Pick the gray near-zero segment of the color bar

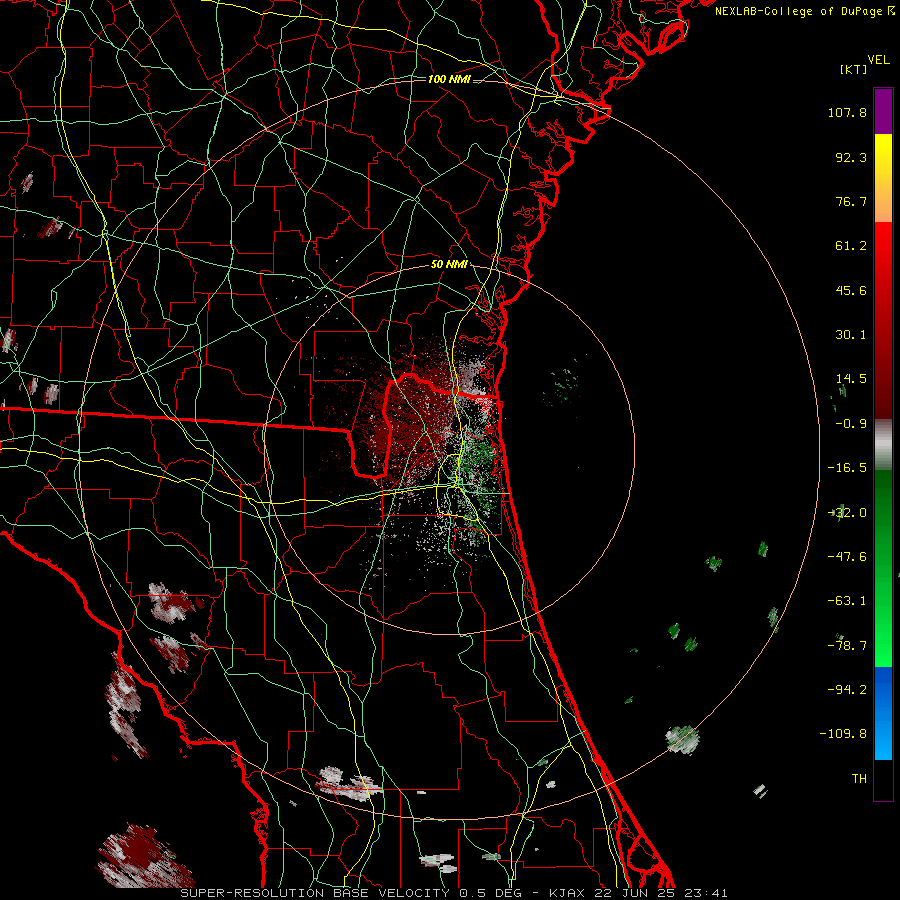click(x=883, y=444)
